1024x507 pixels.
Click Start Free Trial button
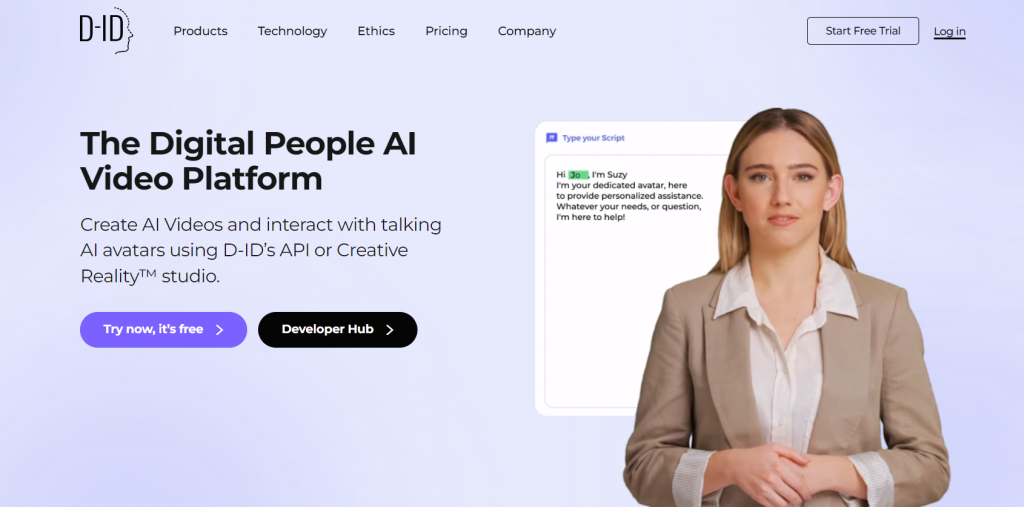[863, 31]
